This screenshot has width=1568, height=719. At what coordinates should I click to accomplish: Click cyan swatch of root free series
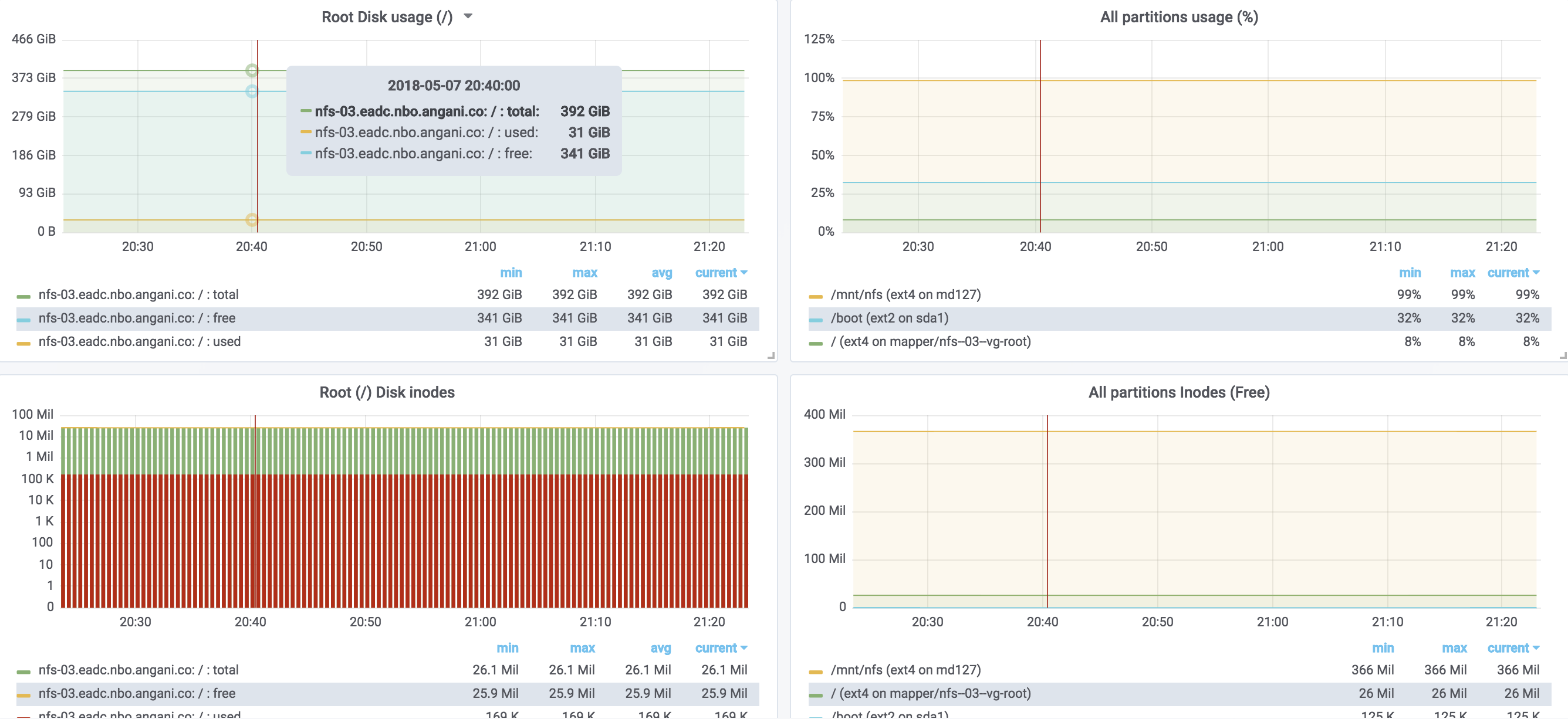tap(23, 320)
